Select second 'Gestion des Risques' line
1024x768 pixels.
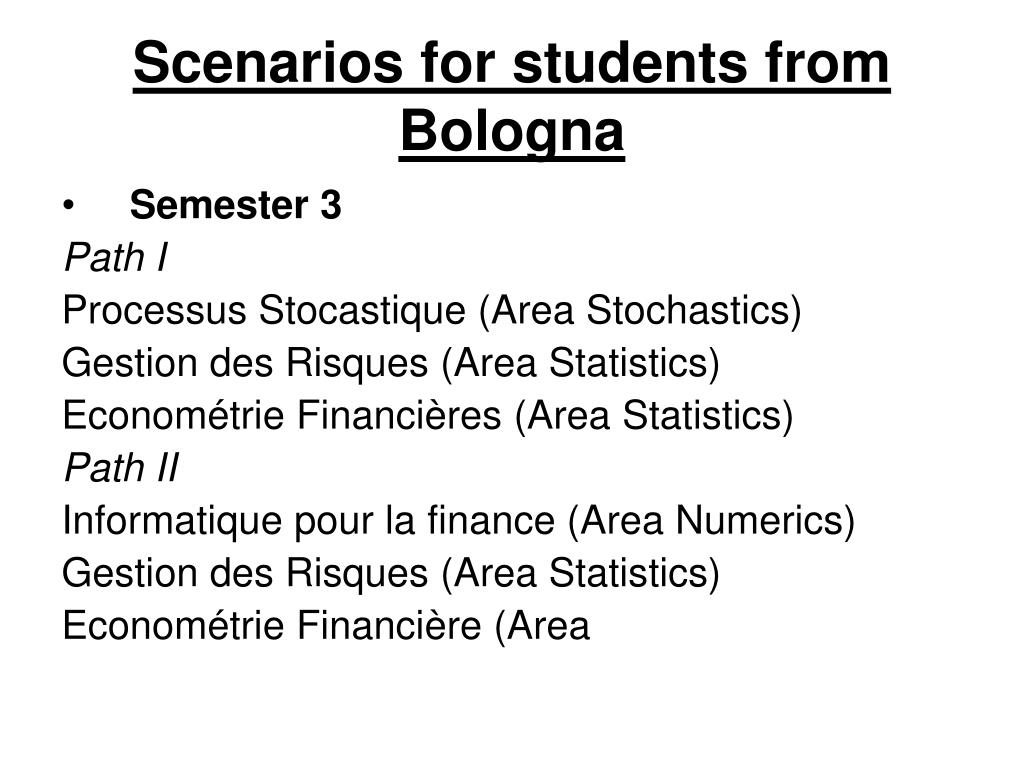[391, 573]
